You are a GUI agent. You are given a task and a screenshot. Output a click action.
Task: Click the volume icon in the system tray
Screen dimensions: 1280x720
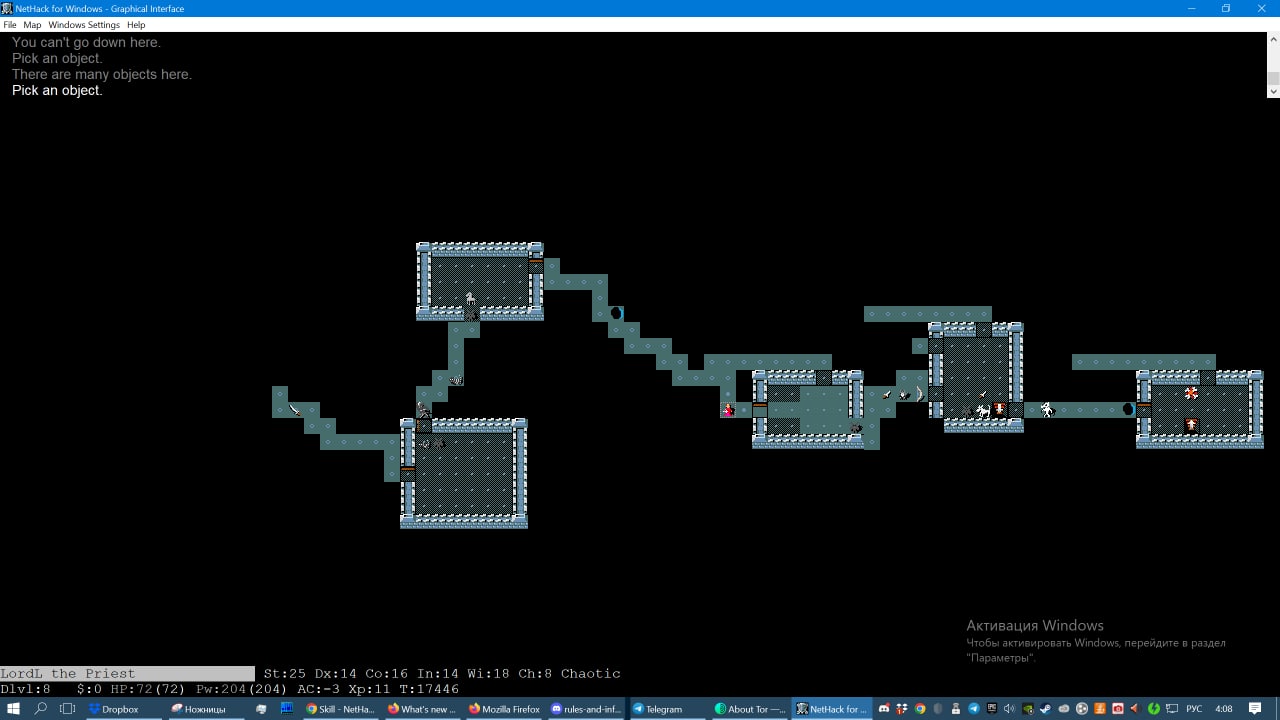point(1009,709)
